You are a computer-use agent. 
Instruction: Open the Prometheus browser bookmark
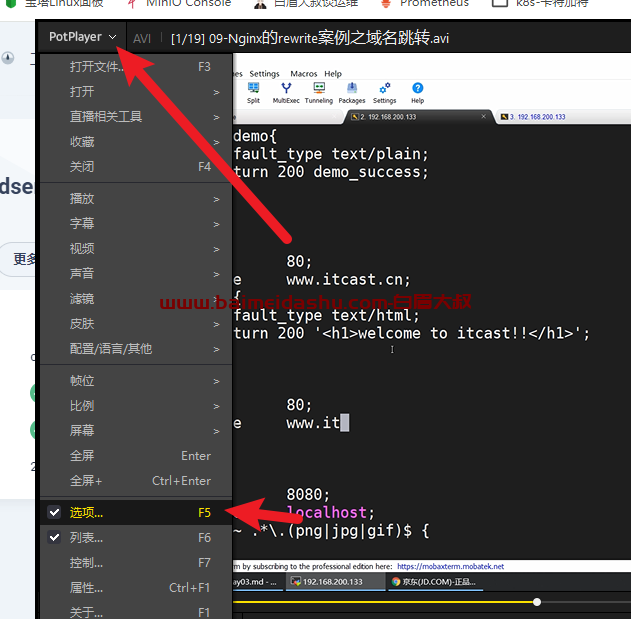425,4
